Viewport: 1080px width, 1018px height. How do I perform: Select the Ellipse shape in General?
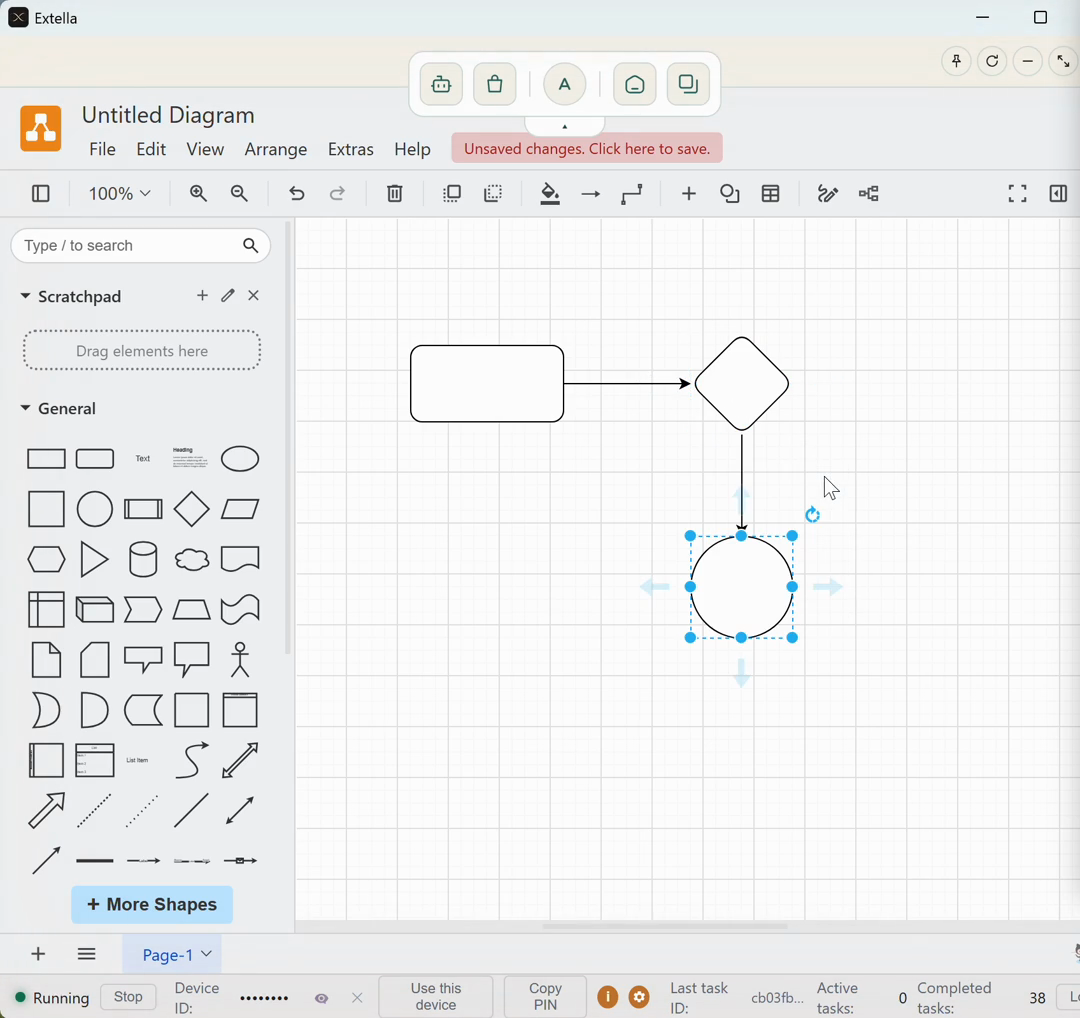[240, 459]
